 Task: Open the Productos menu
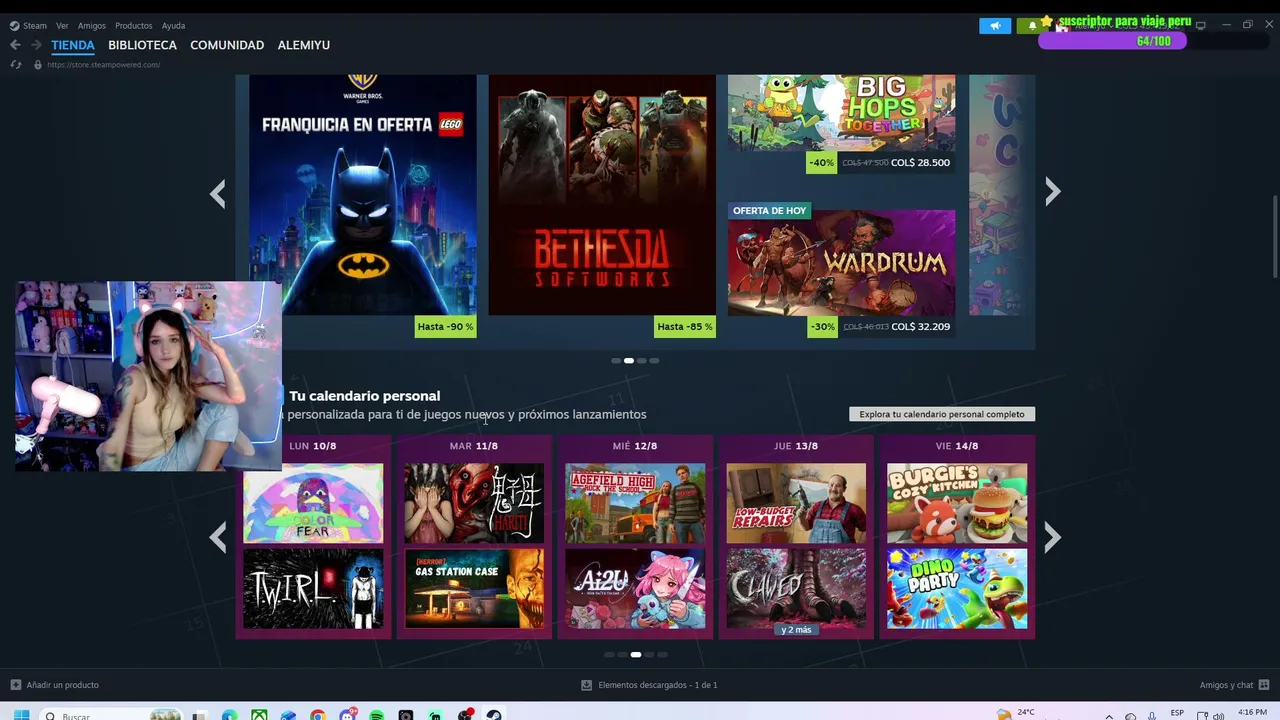click(x=134, y=26)
